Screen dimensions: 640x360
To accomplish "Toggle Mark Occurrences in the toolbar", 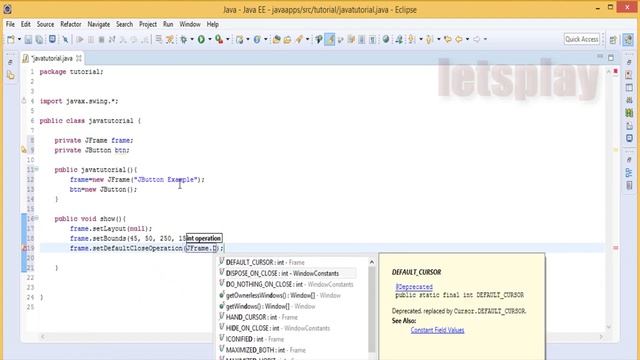I will click(319, 40).
